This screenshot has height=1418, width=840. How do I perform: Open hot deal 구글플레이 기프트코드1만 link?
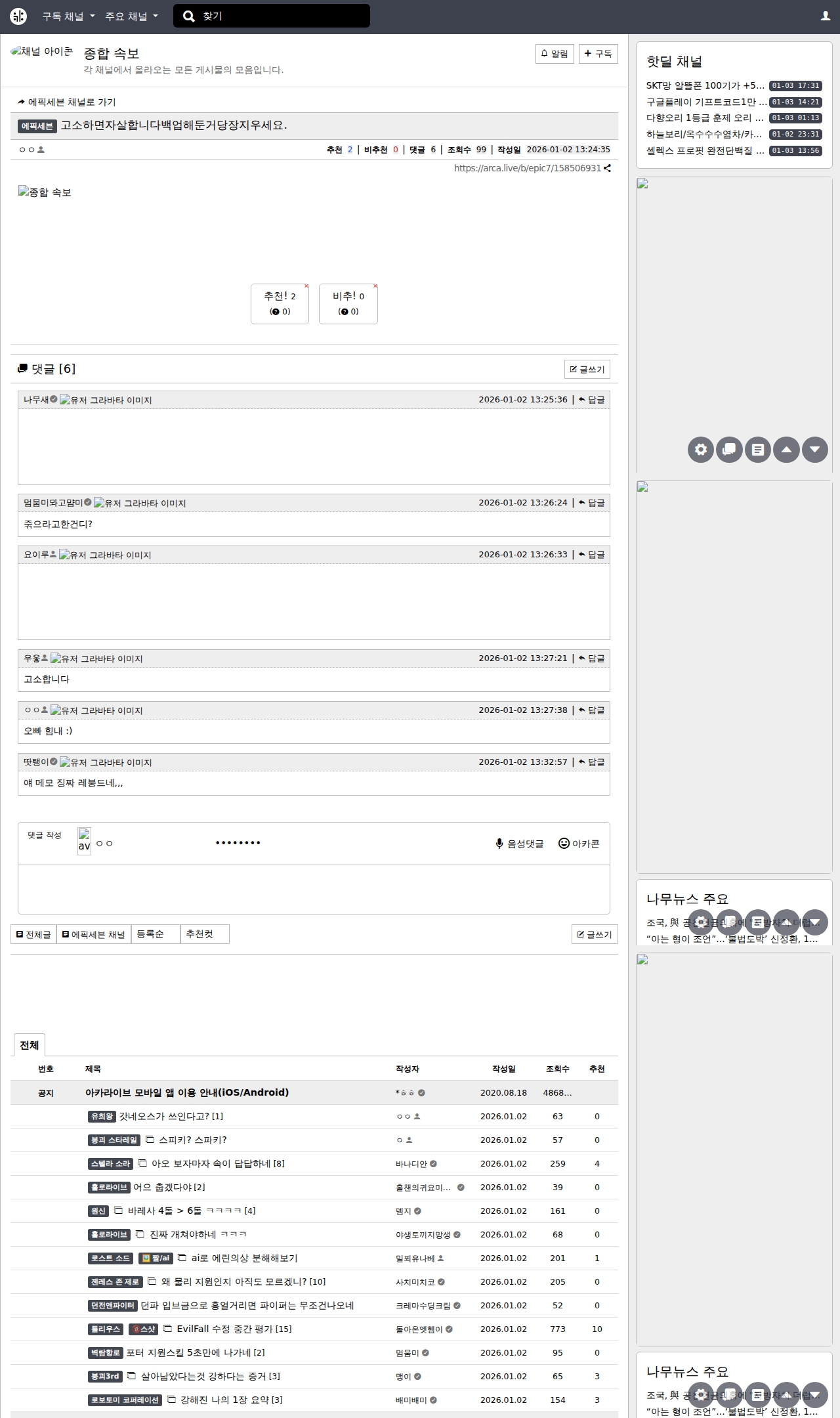(x=706, y=102)
